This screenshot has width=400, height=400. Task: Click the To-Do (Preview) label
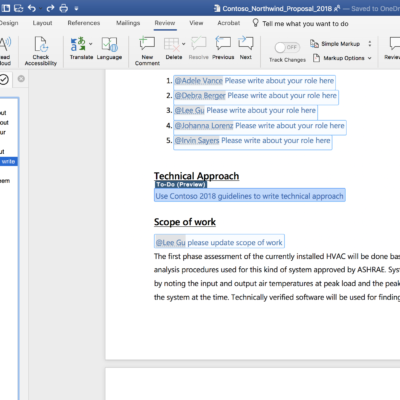coord(181,184)
